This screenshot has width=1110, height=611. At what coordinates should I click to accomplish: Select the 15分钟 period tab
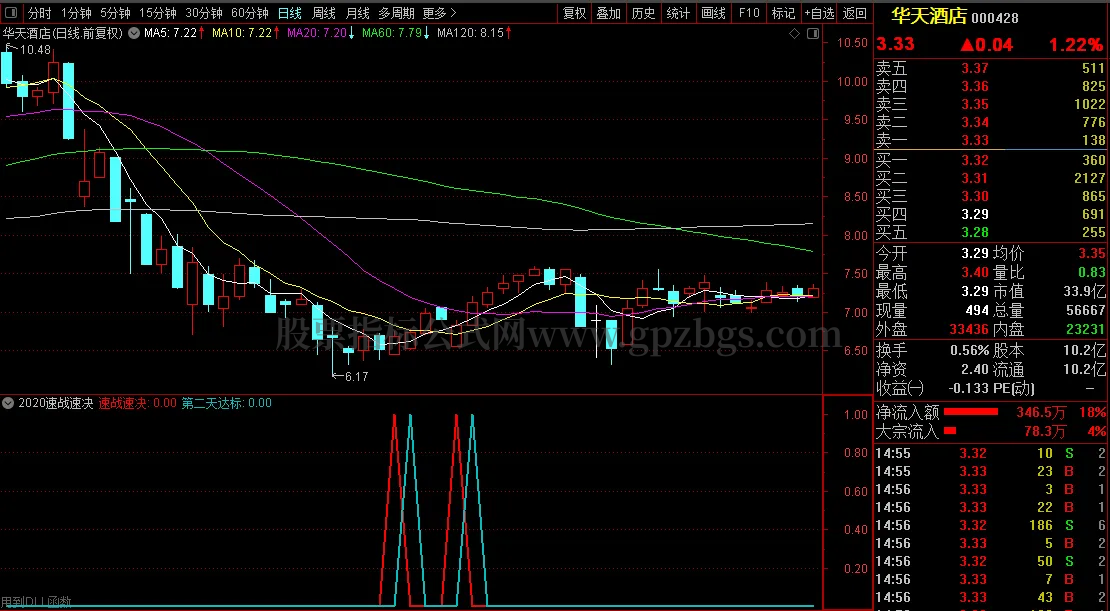tap(157, 13)
